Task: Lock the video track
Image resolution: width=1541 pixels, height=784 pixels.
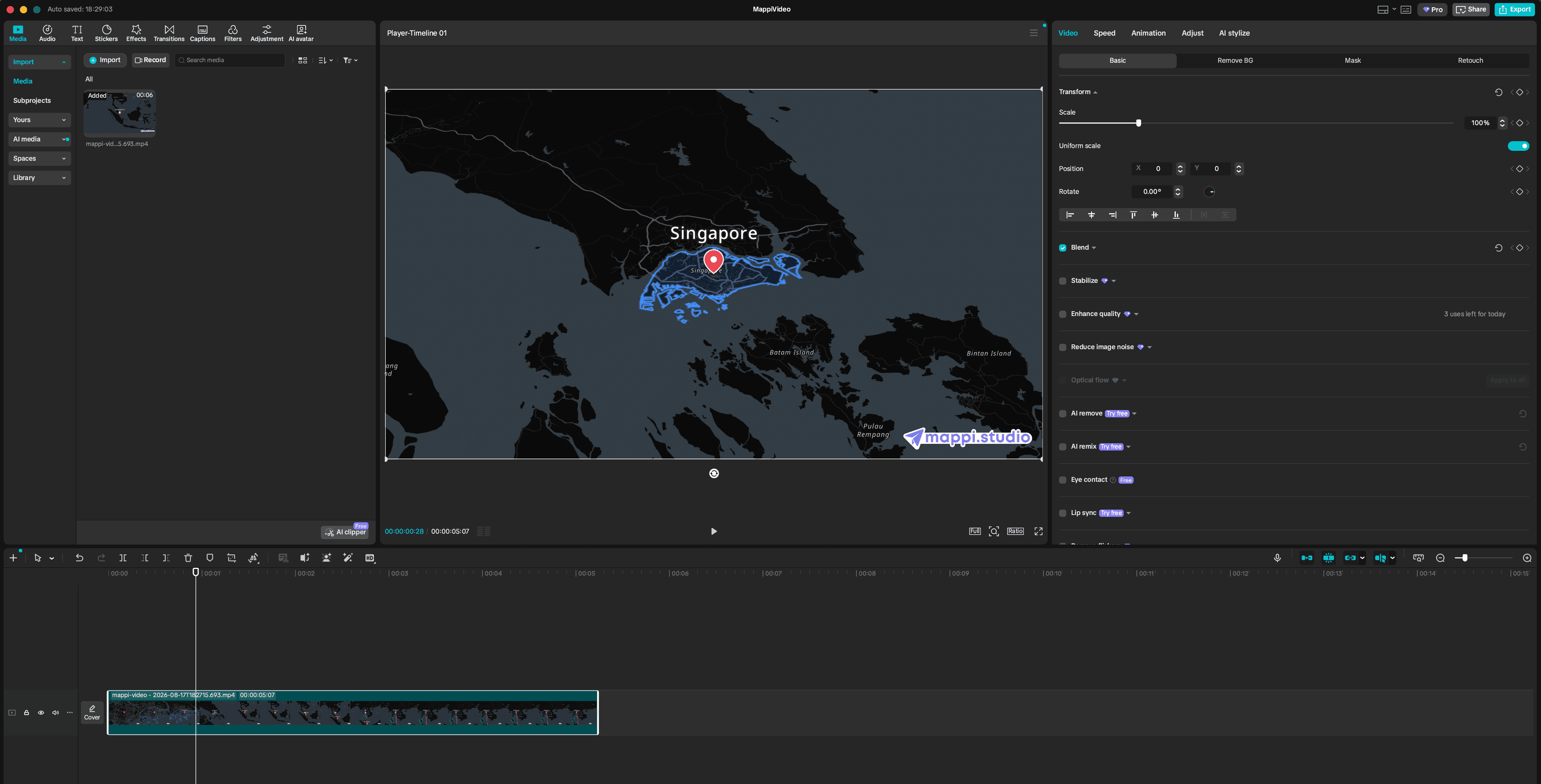Action: tap(26, 713)
